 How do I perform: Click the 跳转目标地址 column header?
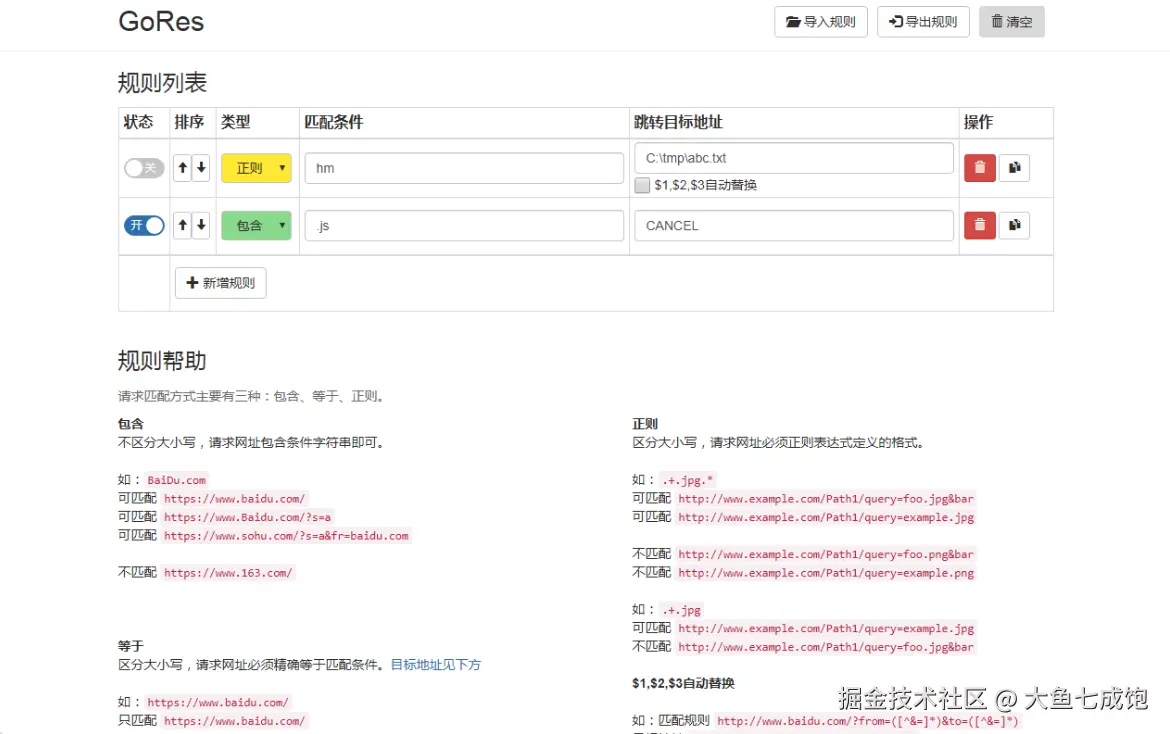(678, 122)
